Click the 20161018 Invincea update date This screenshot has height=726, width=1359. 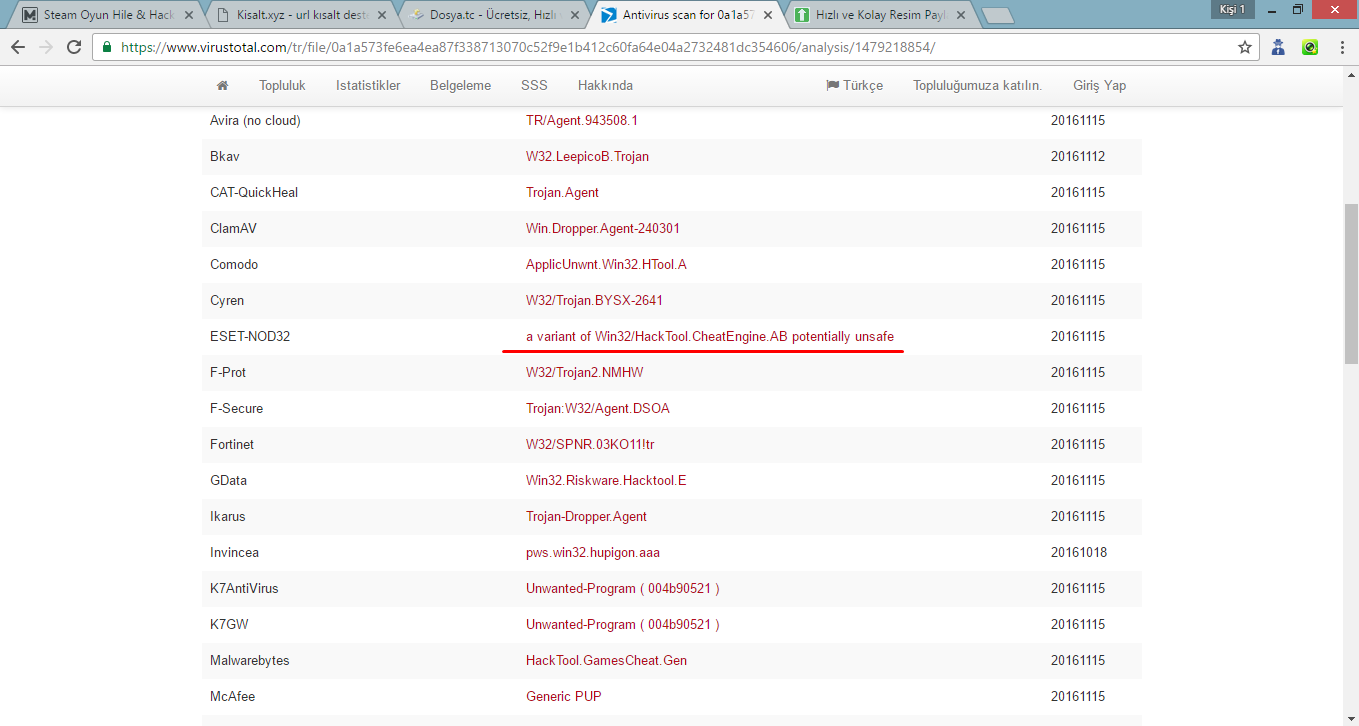(1078, 552)
